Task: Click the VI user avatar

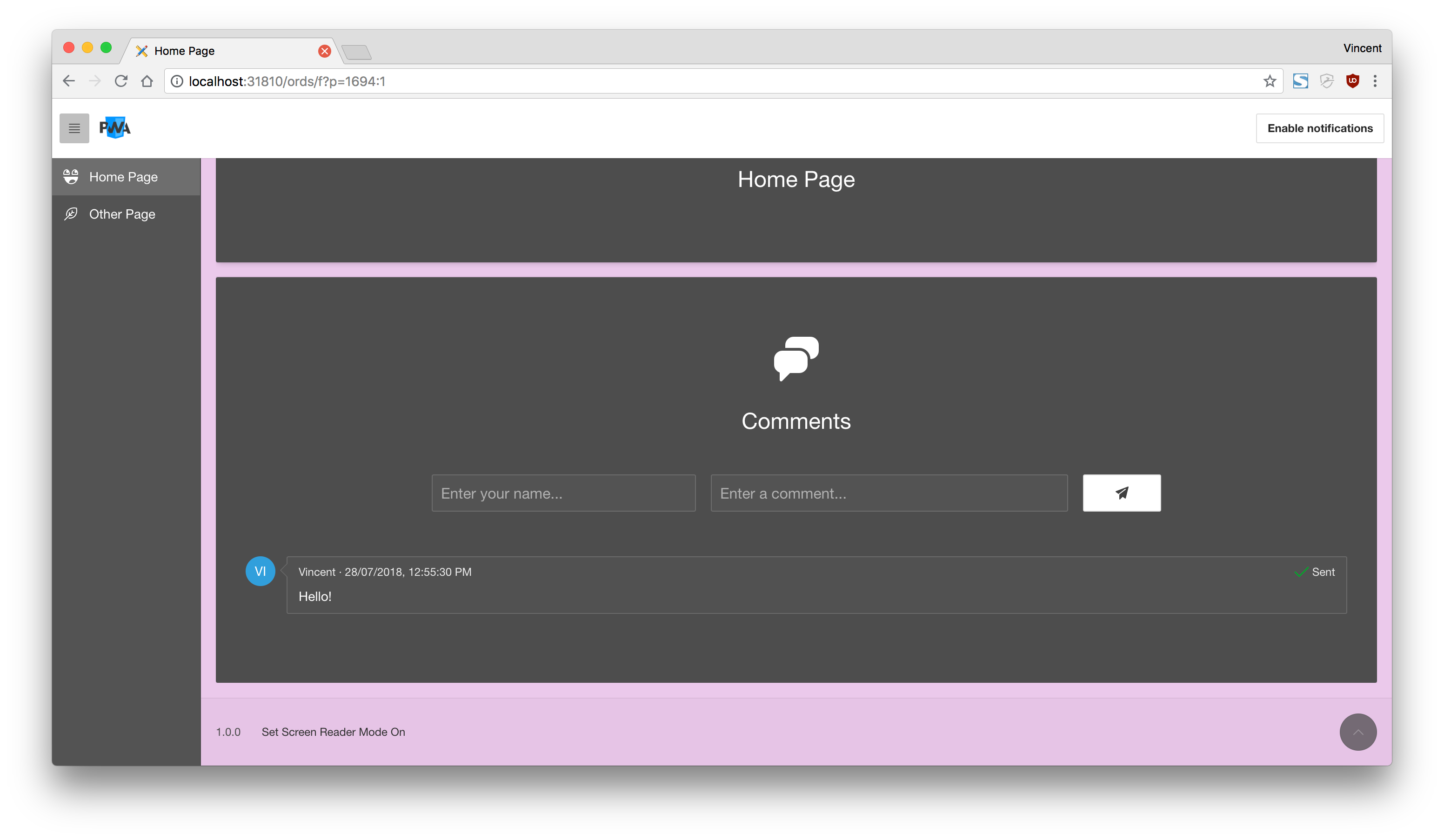Action: pos(260,571)
